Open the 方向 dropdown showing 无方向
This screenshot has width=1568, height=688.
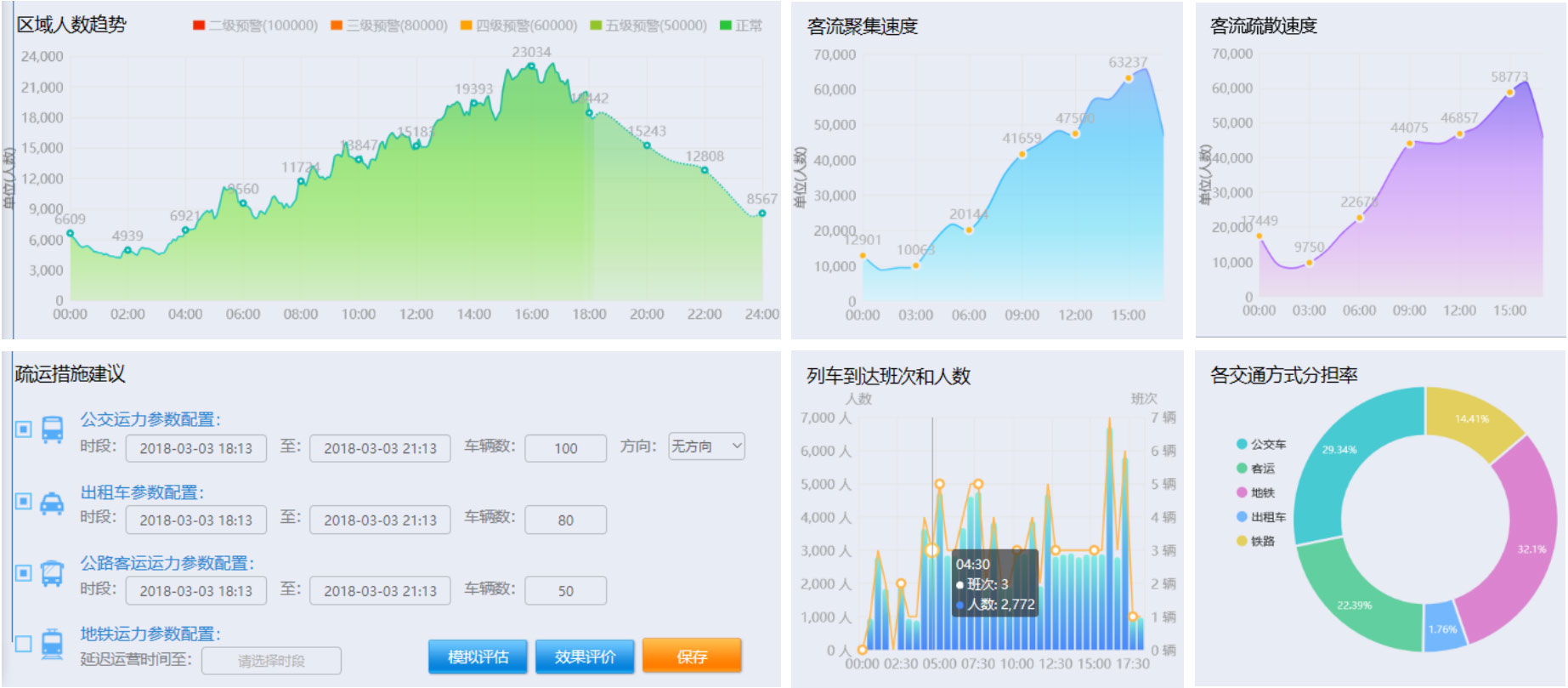[706, 446]
